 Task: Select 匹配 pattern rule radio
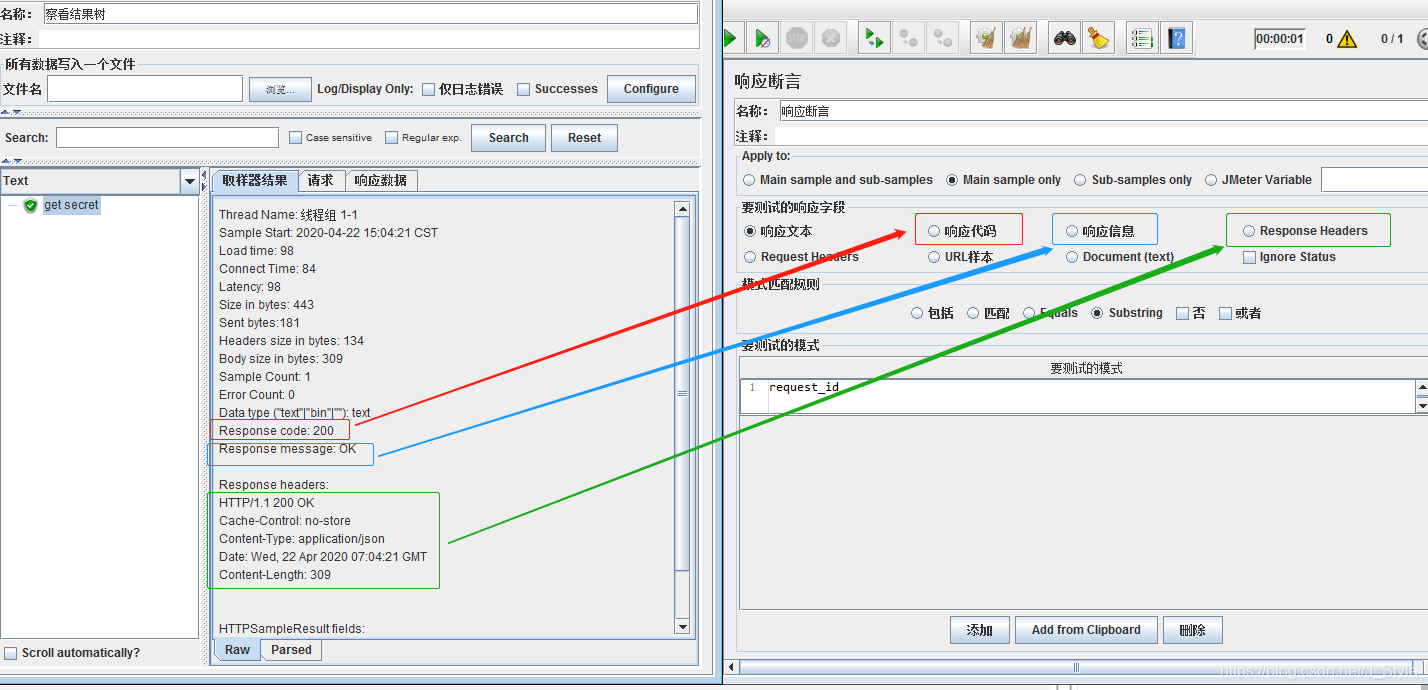pyautogui.click(x=973, y=313)
